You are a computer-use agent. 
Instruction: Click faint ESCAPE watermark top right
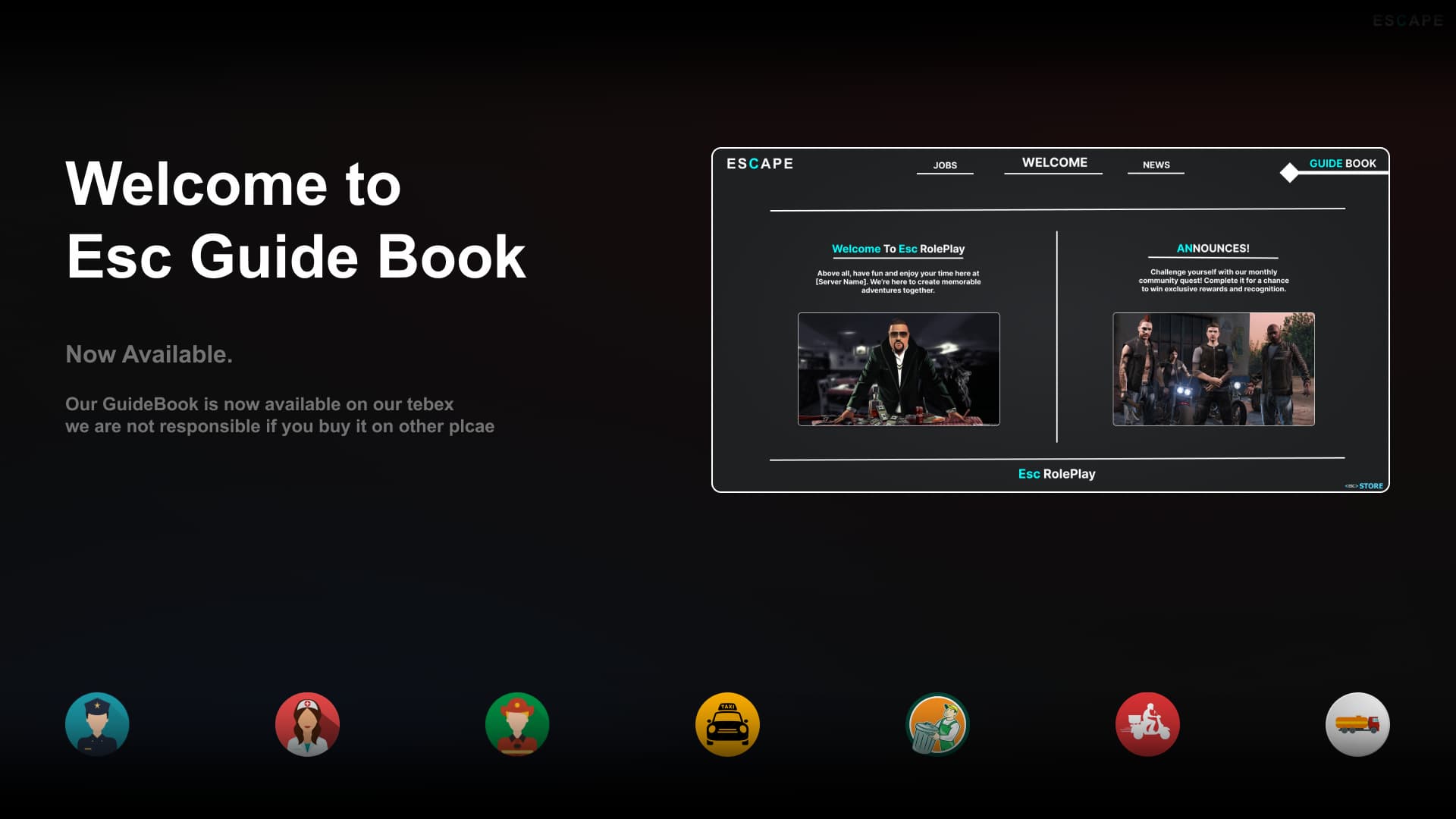pos(1407,21)
